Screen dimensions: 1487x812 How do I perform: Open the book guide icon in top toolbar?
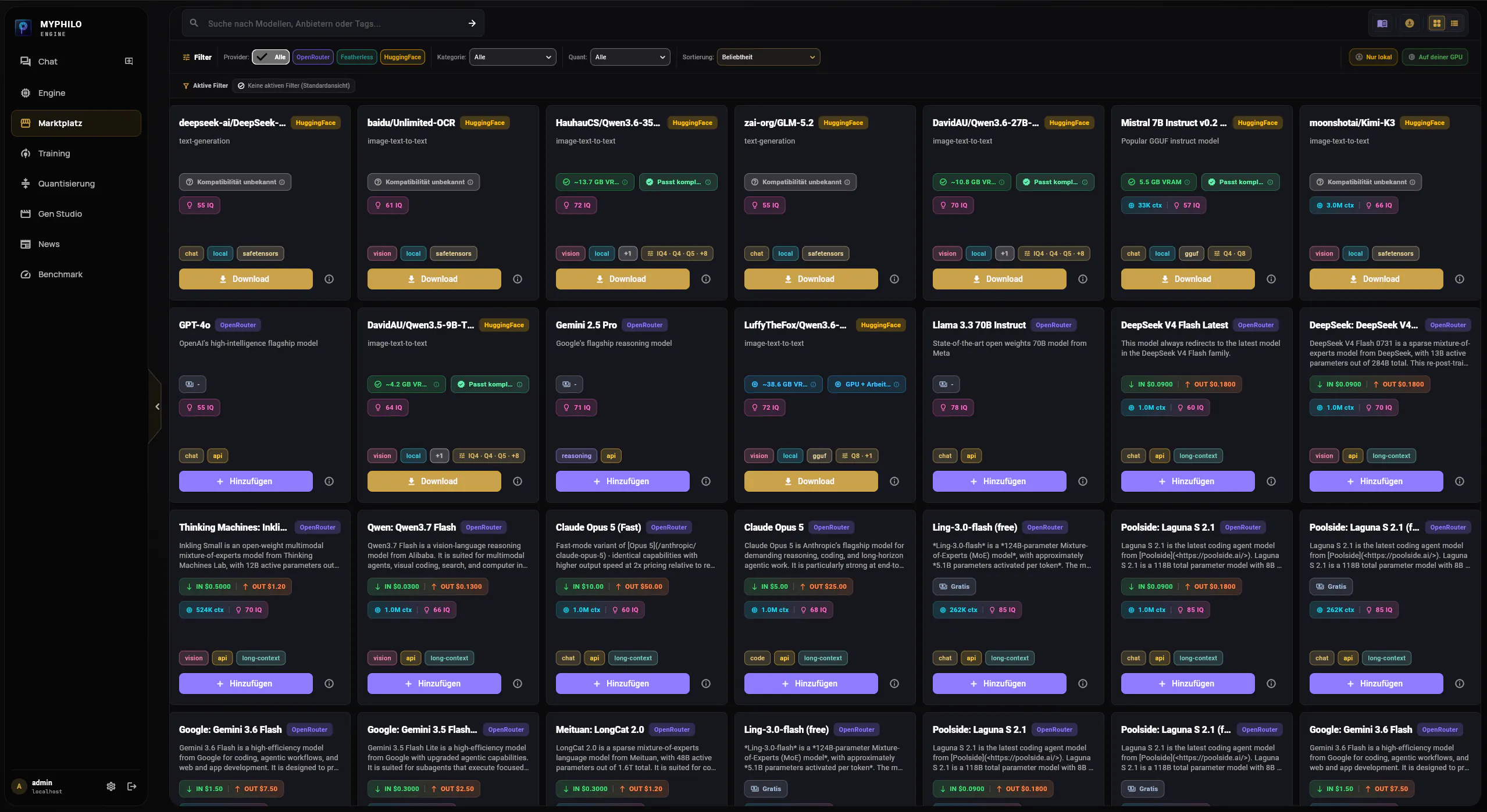point(1382,23)
